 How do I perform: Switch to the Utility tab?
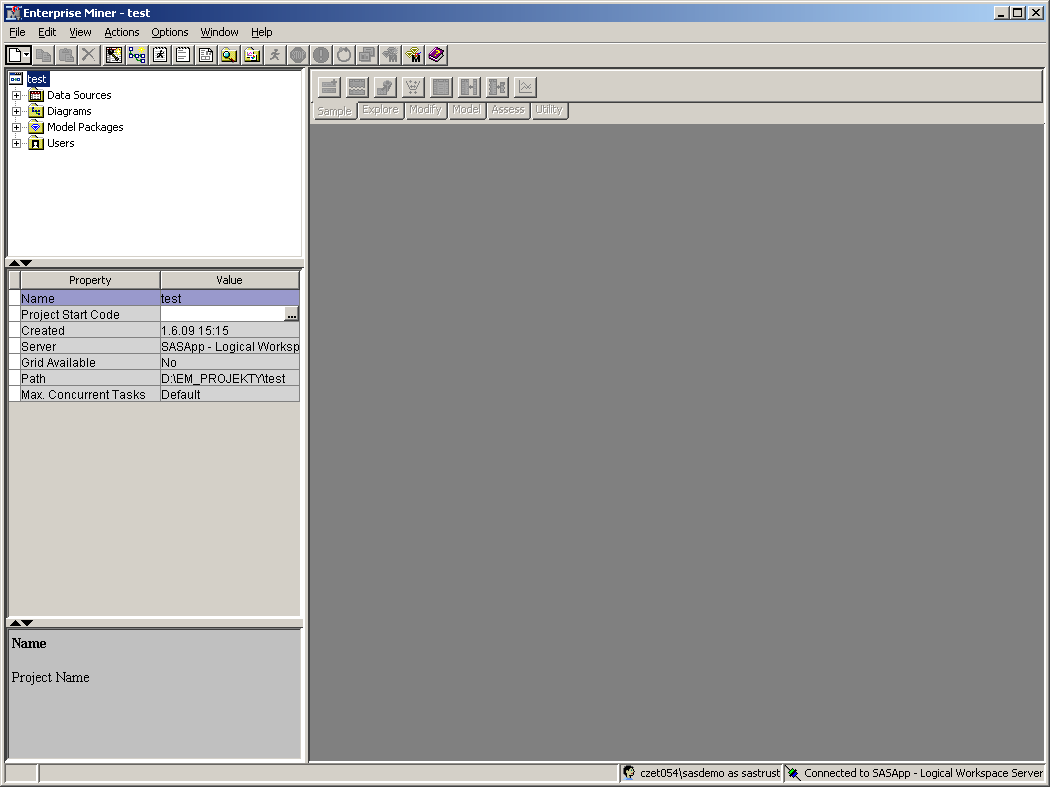(549, 110)
